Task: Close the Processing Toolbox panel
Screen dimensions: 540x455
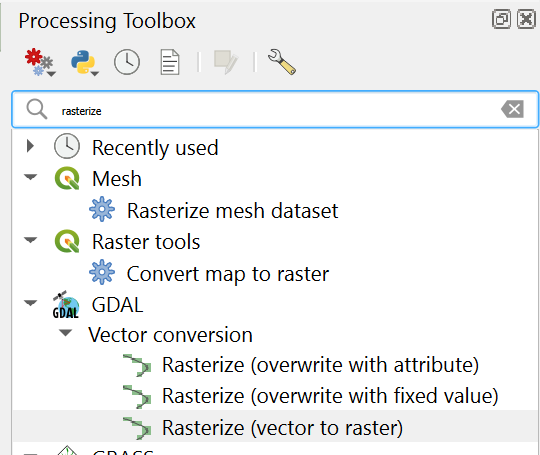Action: (526, 19)
